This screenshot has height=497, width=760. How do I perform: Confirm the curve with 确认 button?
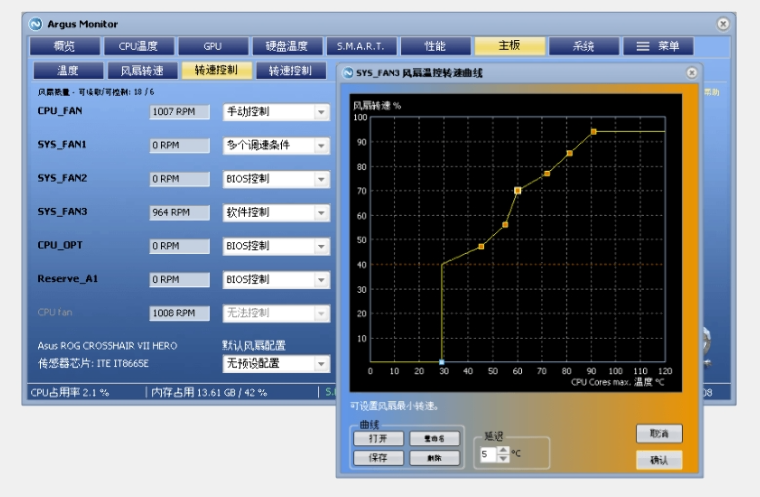pyautogui.click(x=659, y=460)
